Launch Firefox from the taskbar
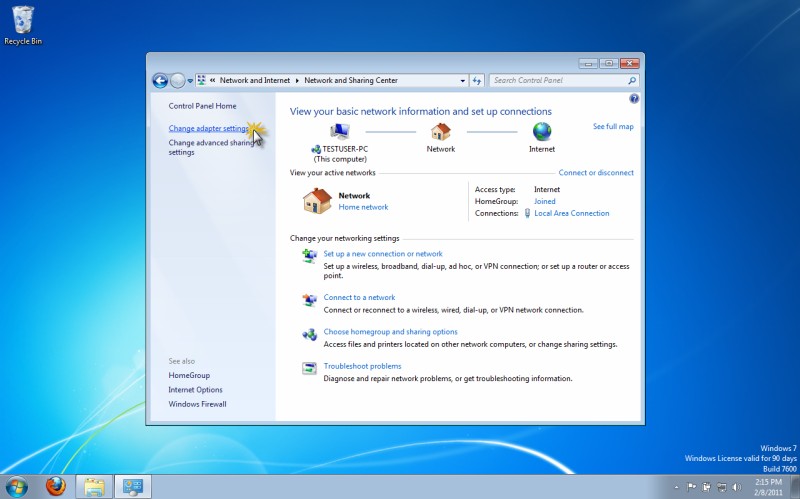This screenshot has height=499, width=800. click(x=56, y=487)
